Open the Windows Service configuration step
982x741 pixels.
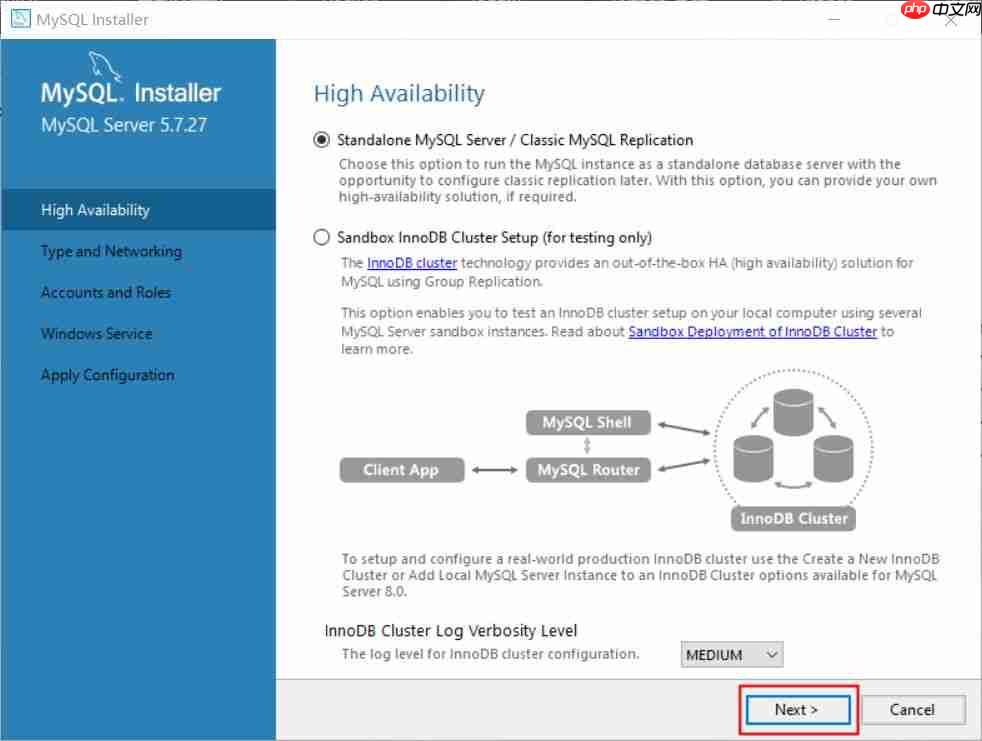(97, 333)
